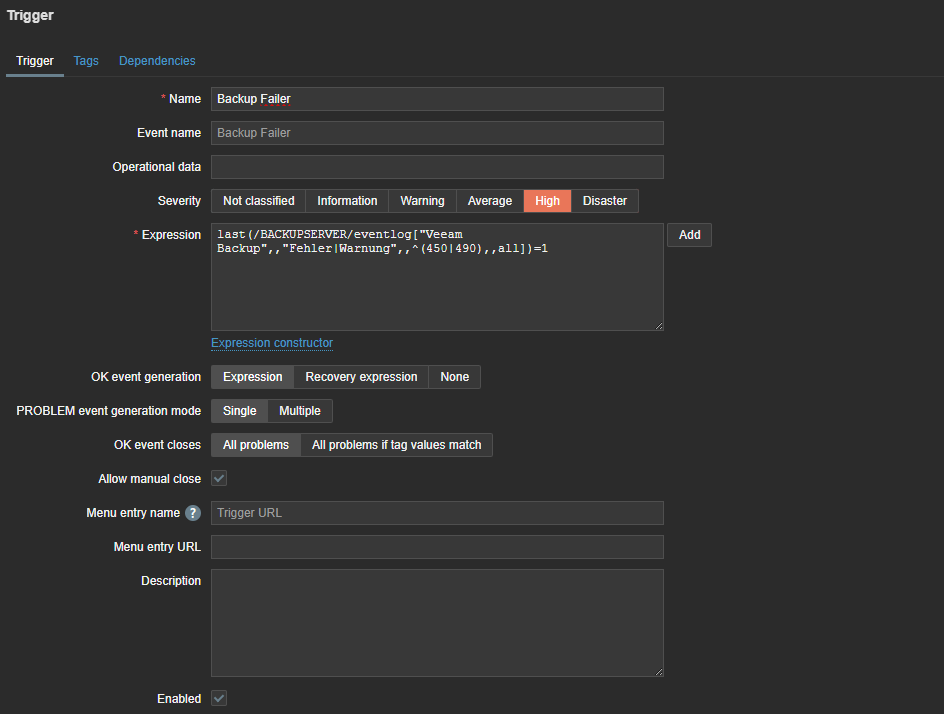Choose Not classified severity
This screenshot has height=714, width=944.
click(x=258, y=201)
